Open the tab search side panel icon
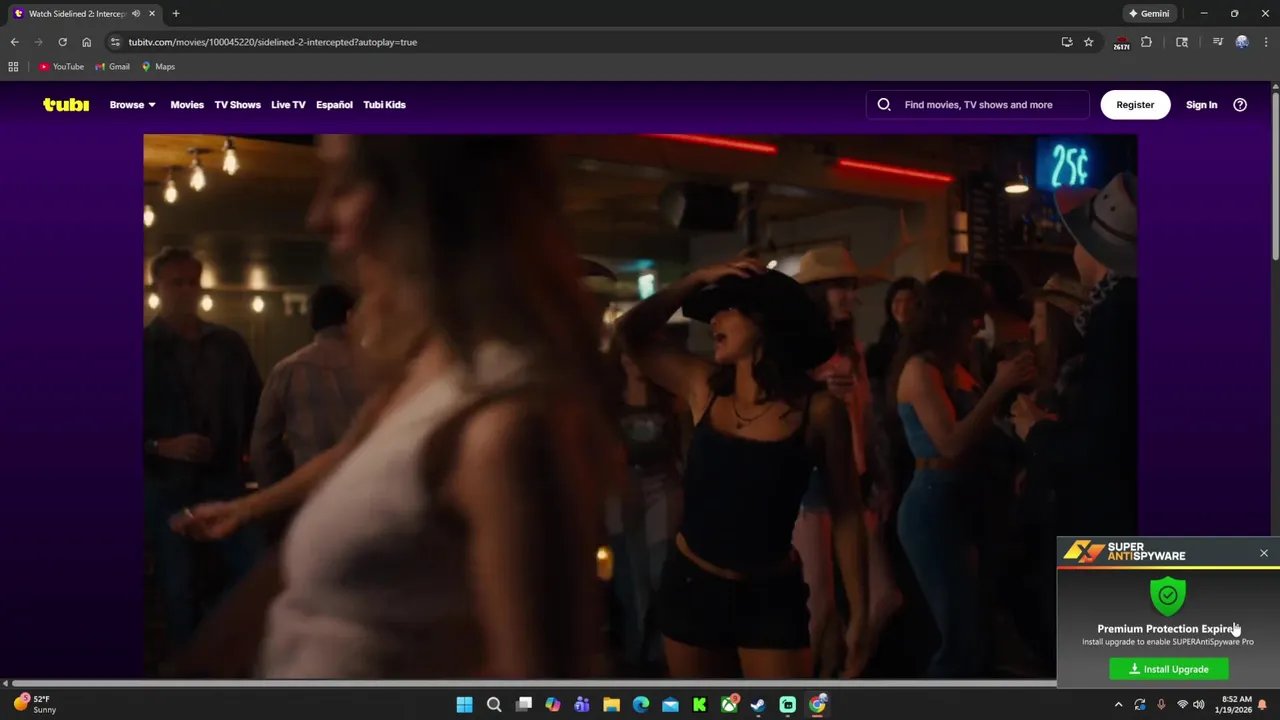The height and width of the screenshot is (720, 1280). tap(1182, 42)
